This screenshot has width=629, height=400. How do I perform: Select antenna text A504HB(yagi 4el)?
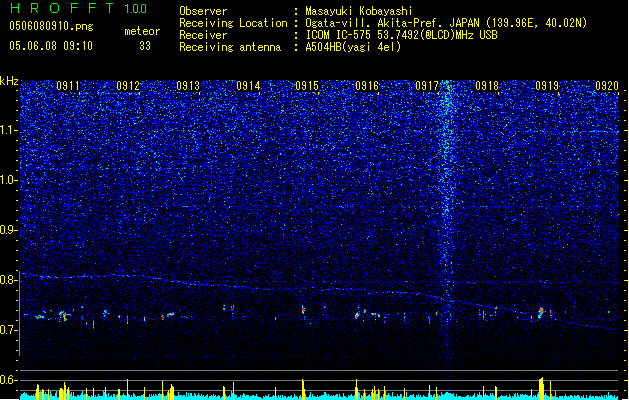pos(353,47)
